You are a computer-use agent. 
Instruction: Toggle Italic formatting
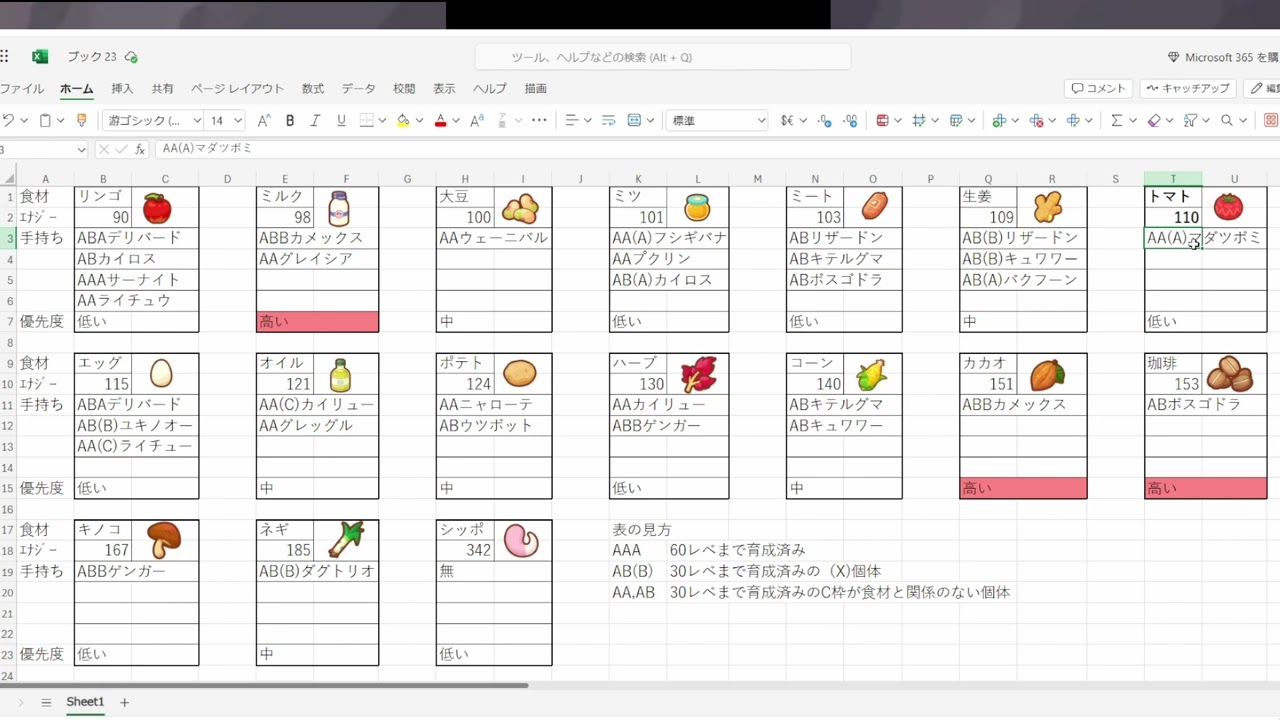point(315,120)
